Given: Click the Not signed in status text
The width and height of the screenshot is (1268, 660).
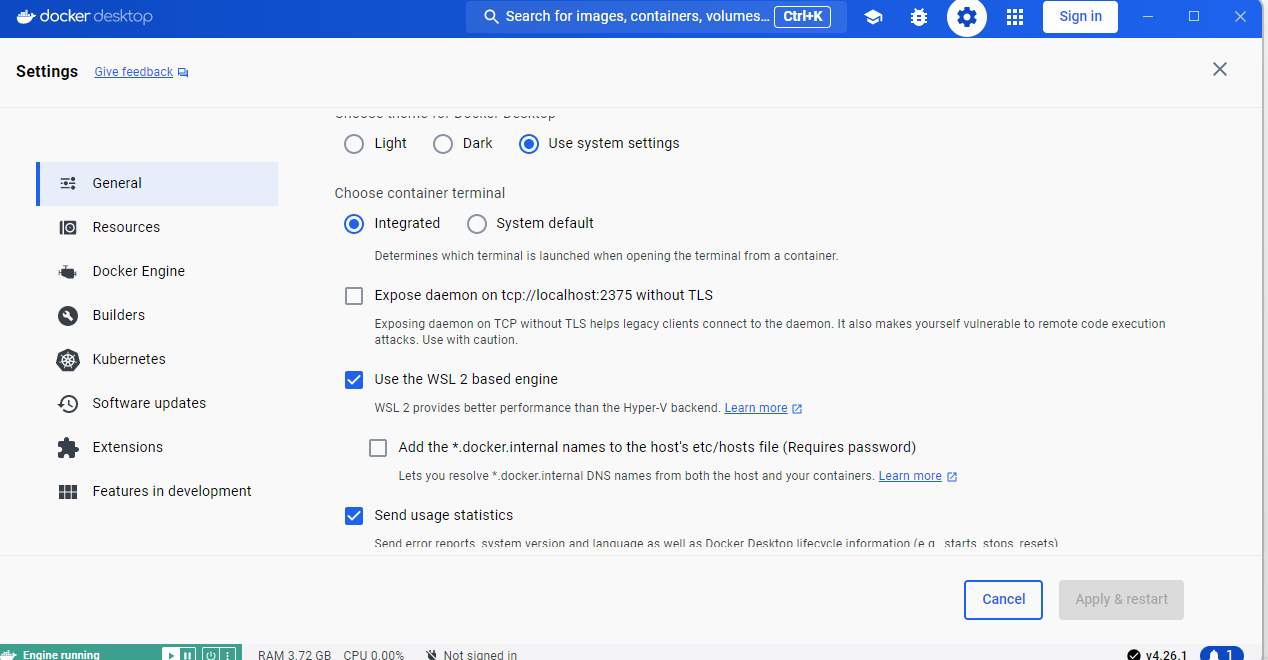Looking at the screenshot, I should 480,655.
